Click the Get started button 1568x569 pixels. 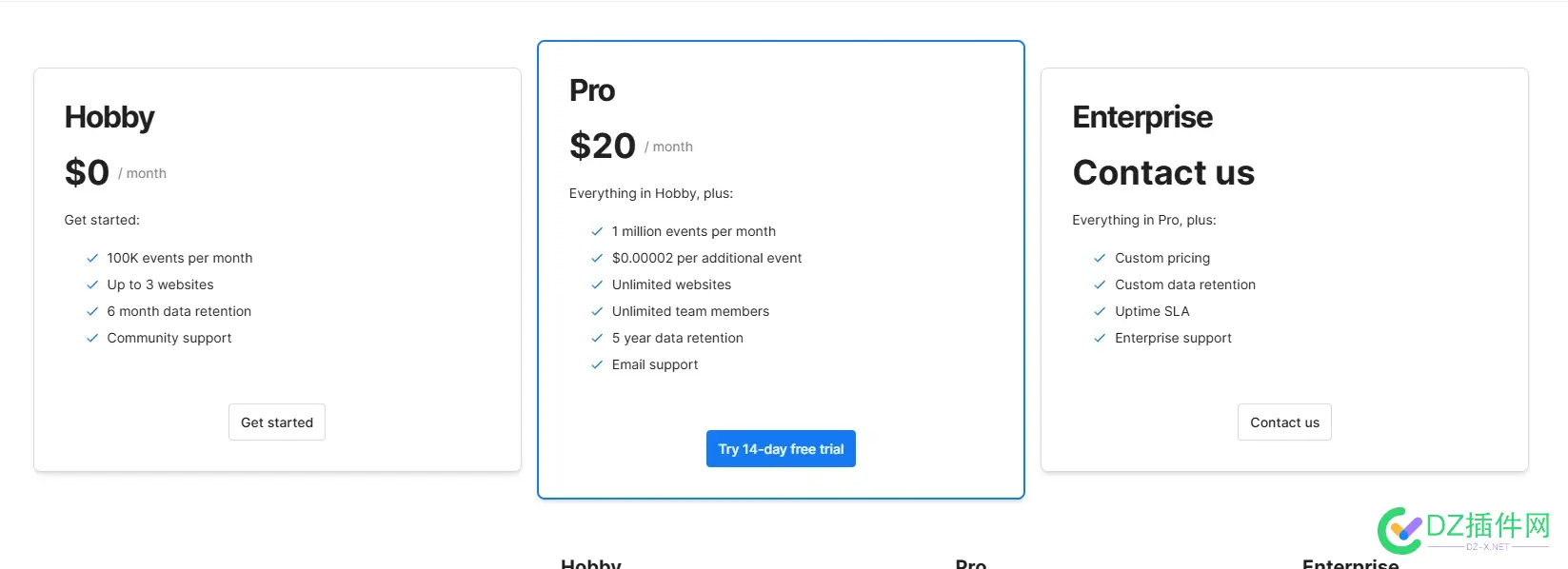pyautogui.click(x=277, y=422)
